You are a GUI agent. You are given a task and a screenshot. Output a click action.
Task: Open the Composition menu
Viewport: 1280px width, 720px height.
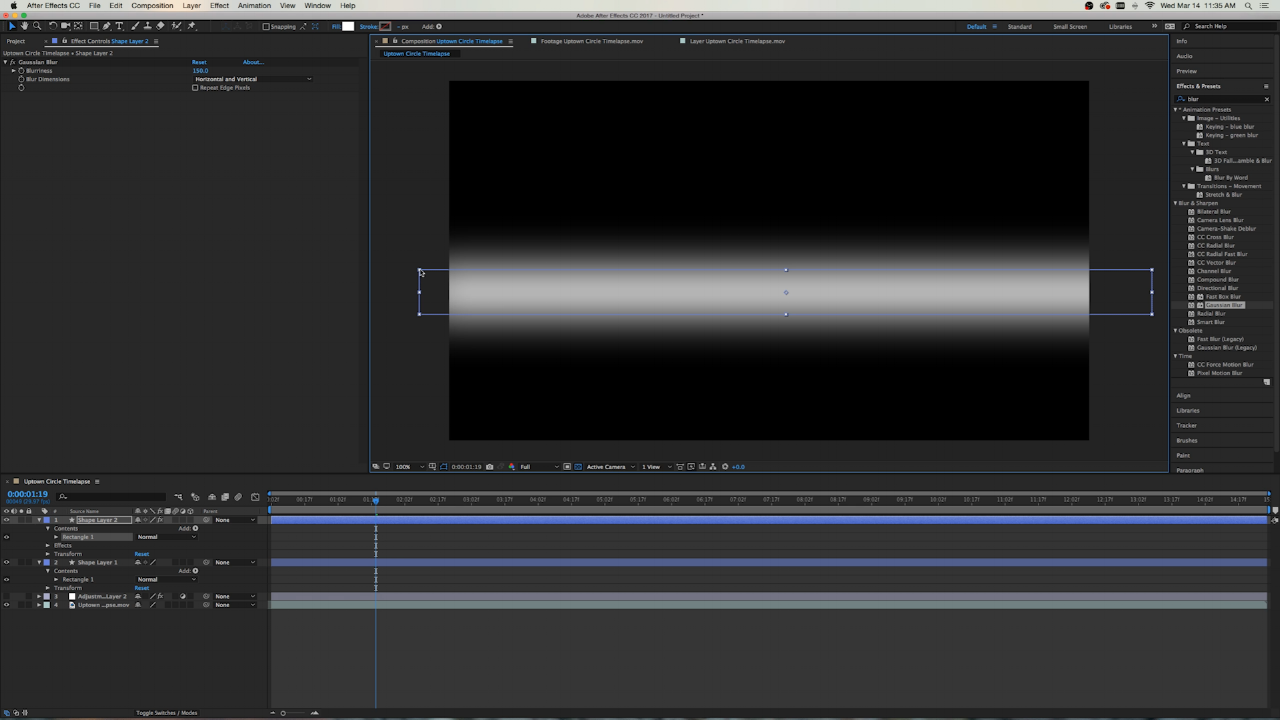click(152, 5)
